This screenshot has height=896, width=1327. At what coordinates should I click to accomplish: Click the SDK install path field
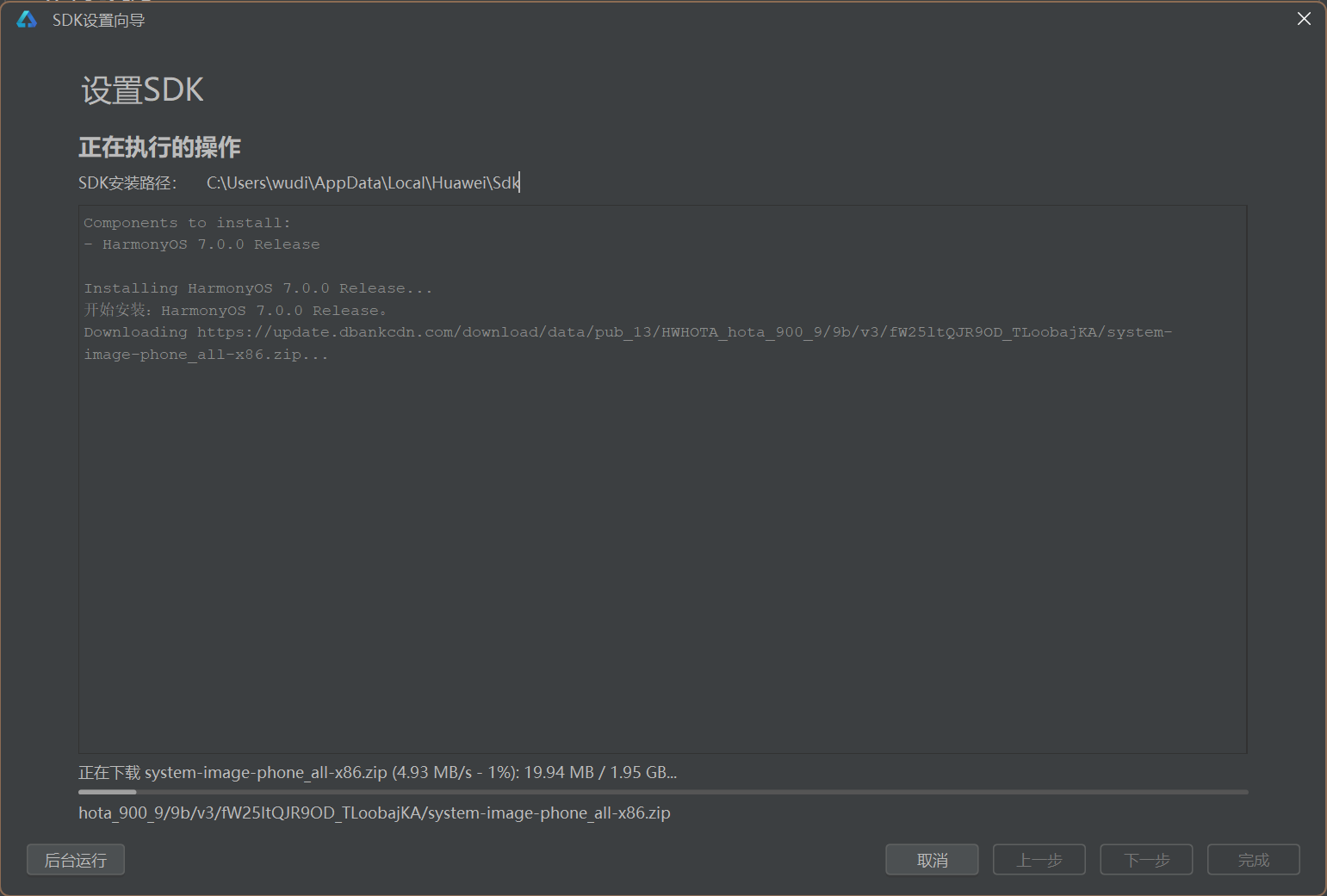point(363,182)
